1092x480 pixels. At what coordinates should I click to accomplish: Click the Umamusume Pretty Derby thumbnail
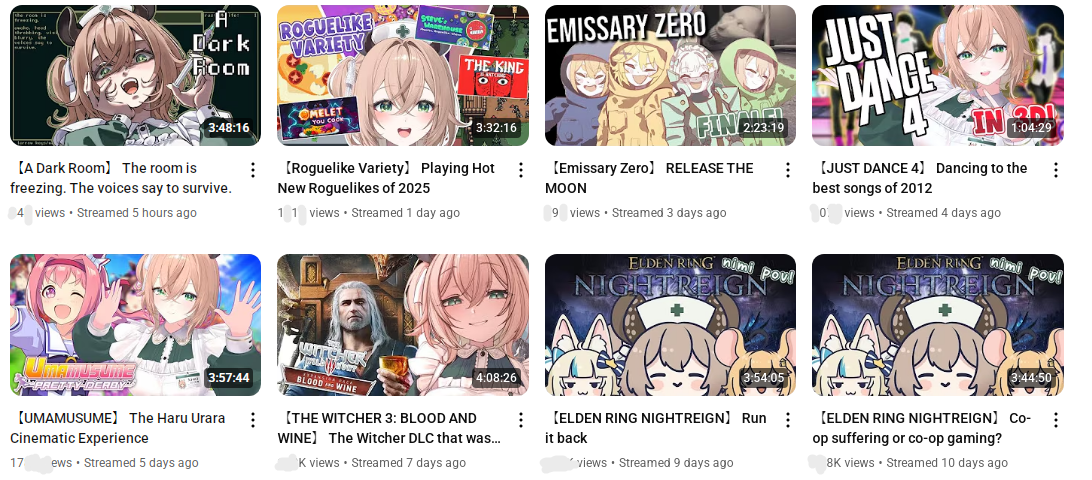(x=136, y=325)
